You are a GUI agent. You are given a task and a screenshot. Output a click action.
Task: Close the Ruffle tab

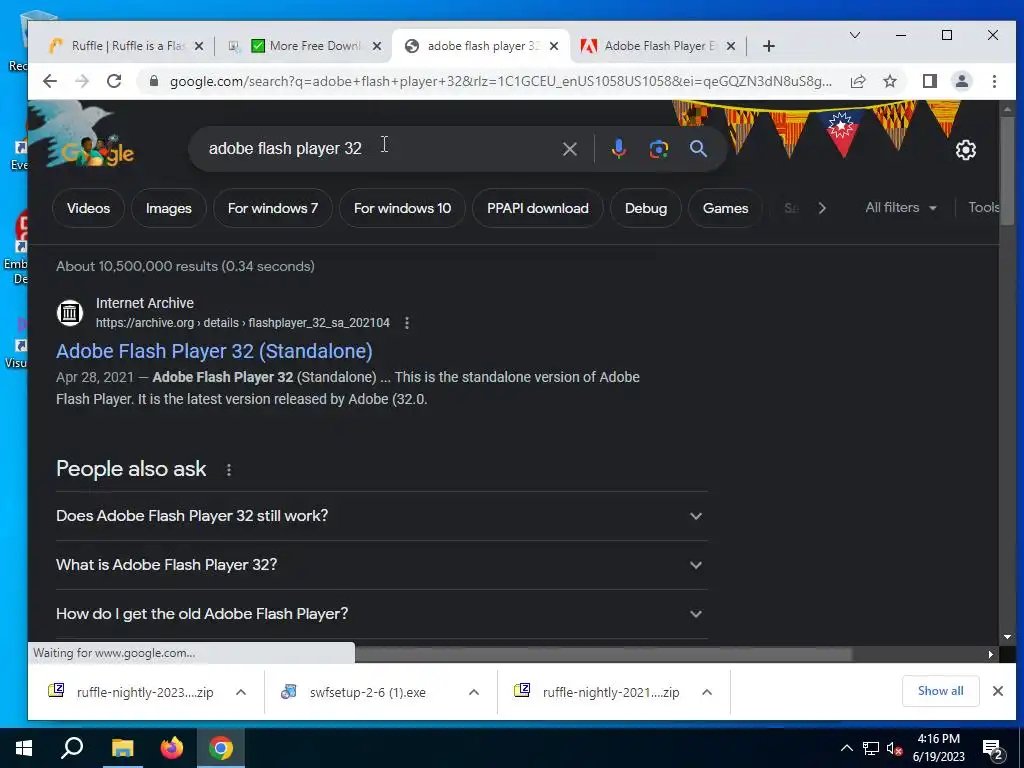(x=199, y=46)
